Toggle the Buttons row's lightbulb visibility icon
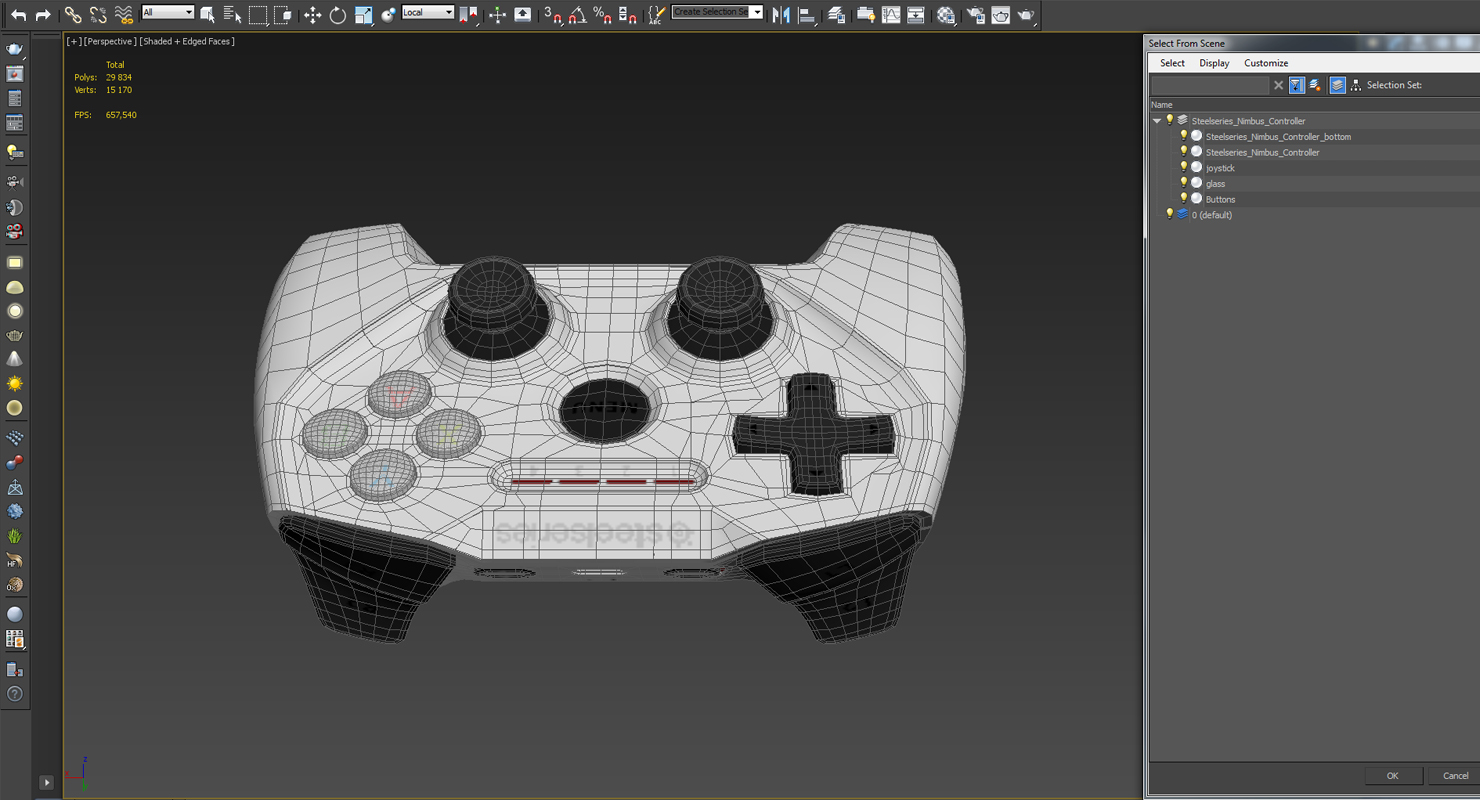 click(1183, 198)
